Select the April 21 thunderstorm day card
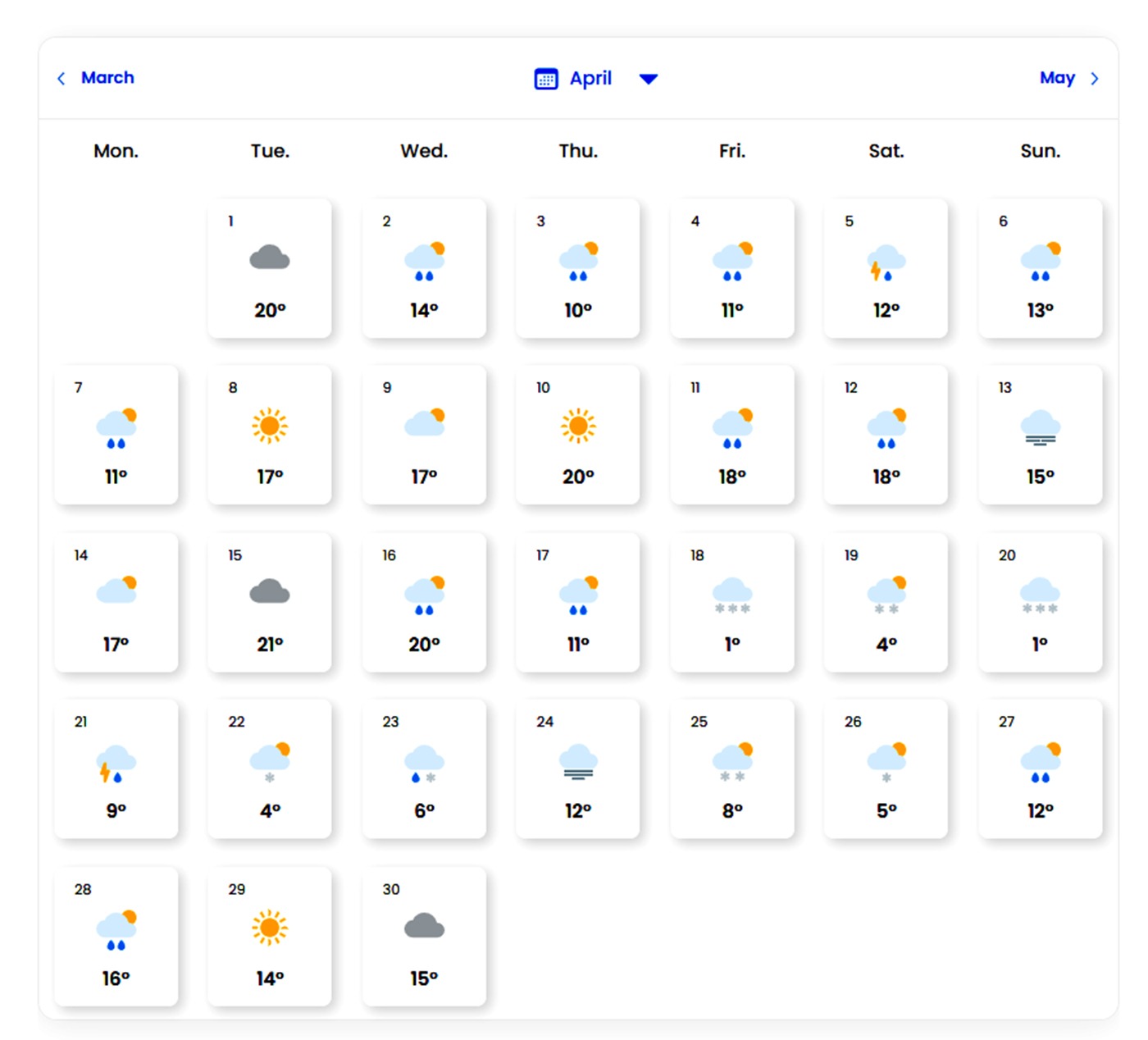 click(116, 769)
